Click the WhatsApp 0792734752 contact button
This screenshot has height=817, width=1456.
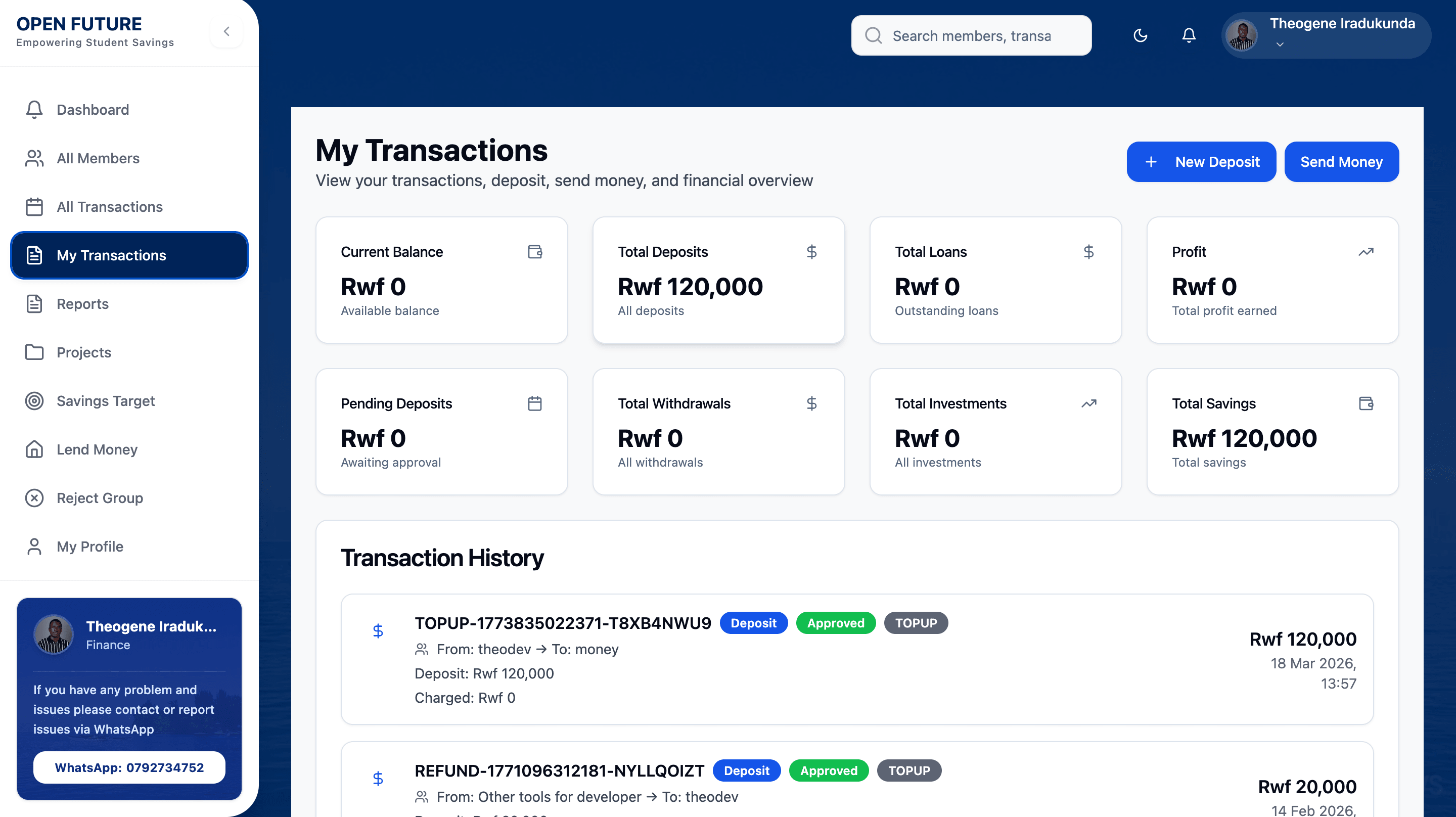pyautogui.click(x=129, y=767)
